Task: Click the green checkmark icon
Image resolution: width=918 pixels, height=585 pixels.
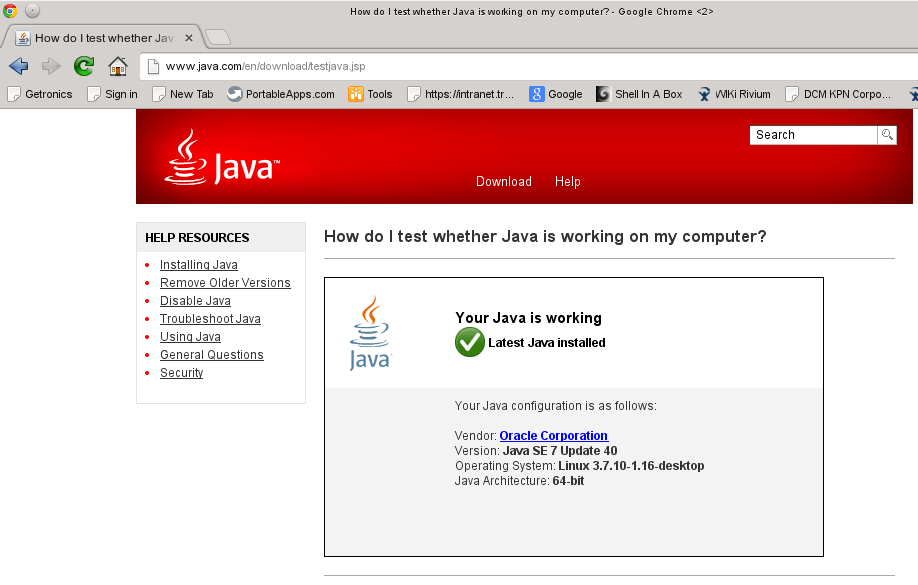Action: [470, 342]
